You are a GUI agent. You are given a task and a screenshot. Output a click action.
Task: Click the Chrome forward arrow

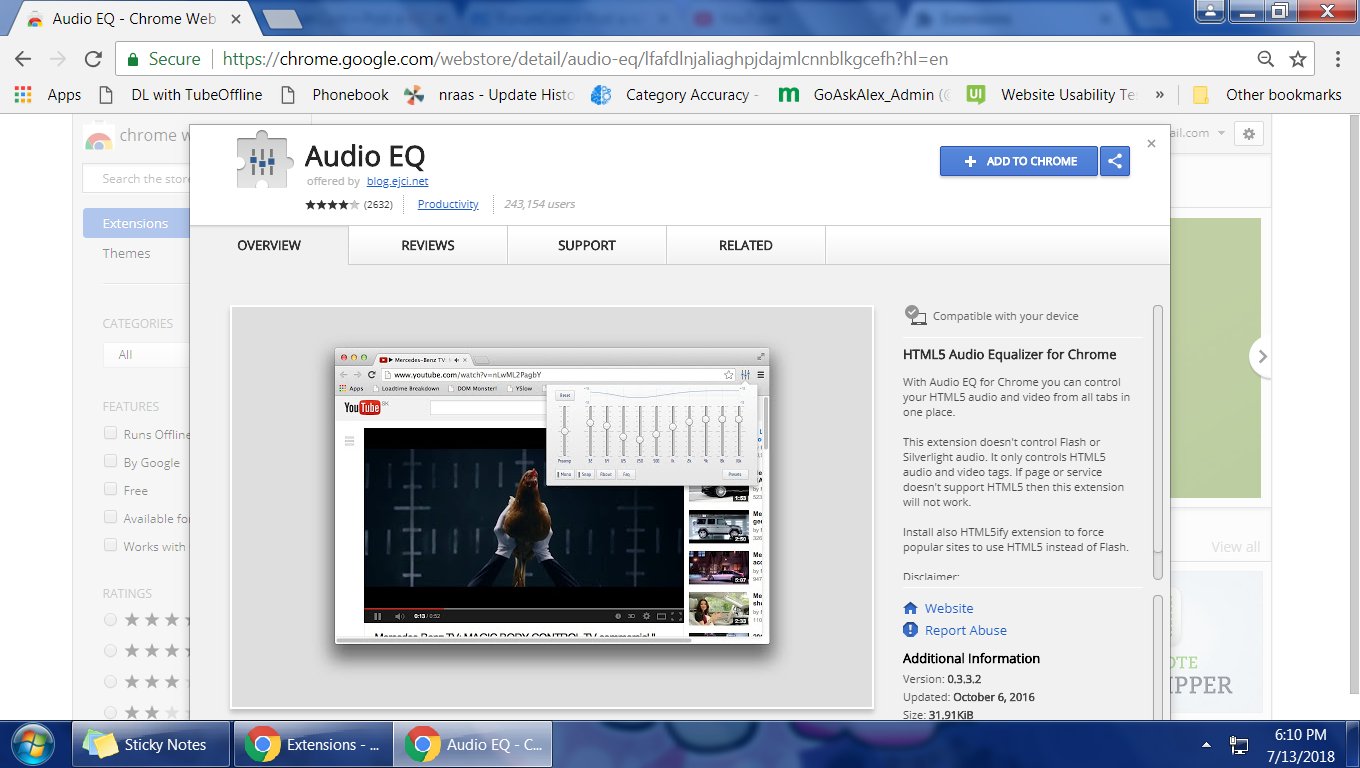pyautogui.click(x=58, y=59)
